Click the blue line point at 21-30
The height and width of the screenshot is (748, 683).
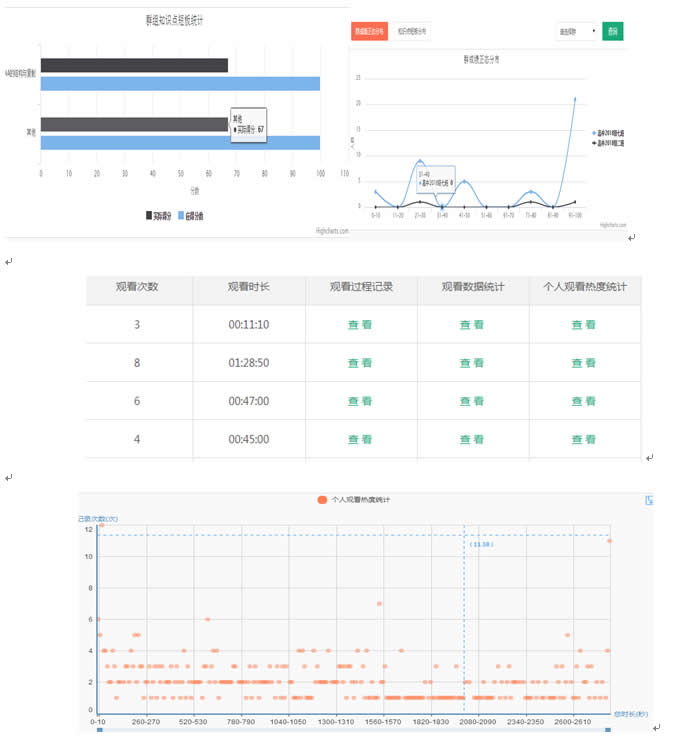[x=420, y=161]
